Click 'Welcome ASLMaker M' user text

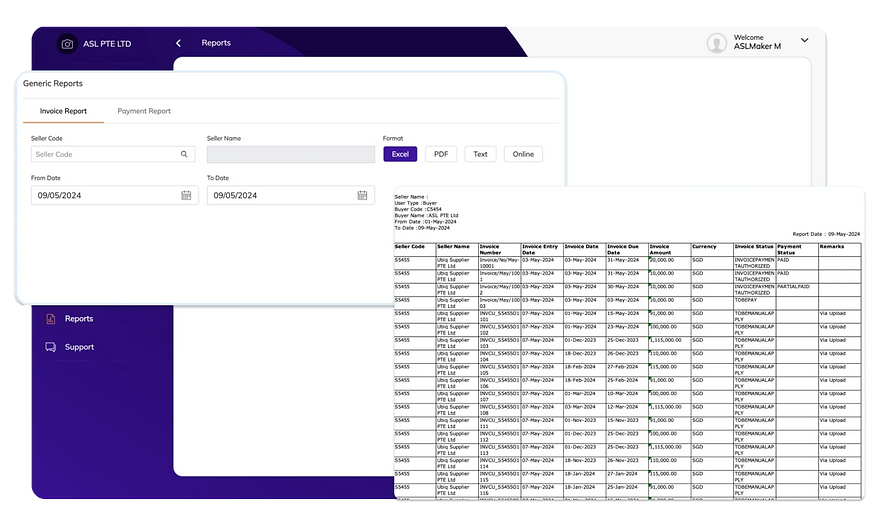[x=757, y=42]
